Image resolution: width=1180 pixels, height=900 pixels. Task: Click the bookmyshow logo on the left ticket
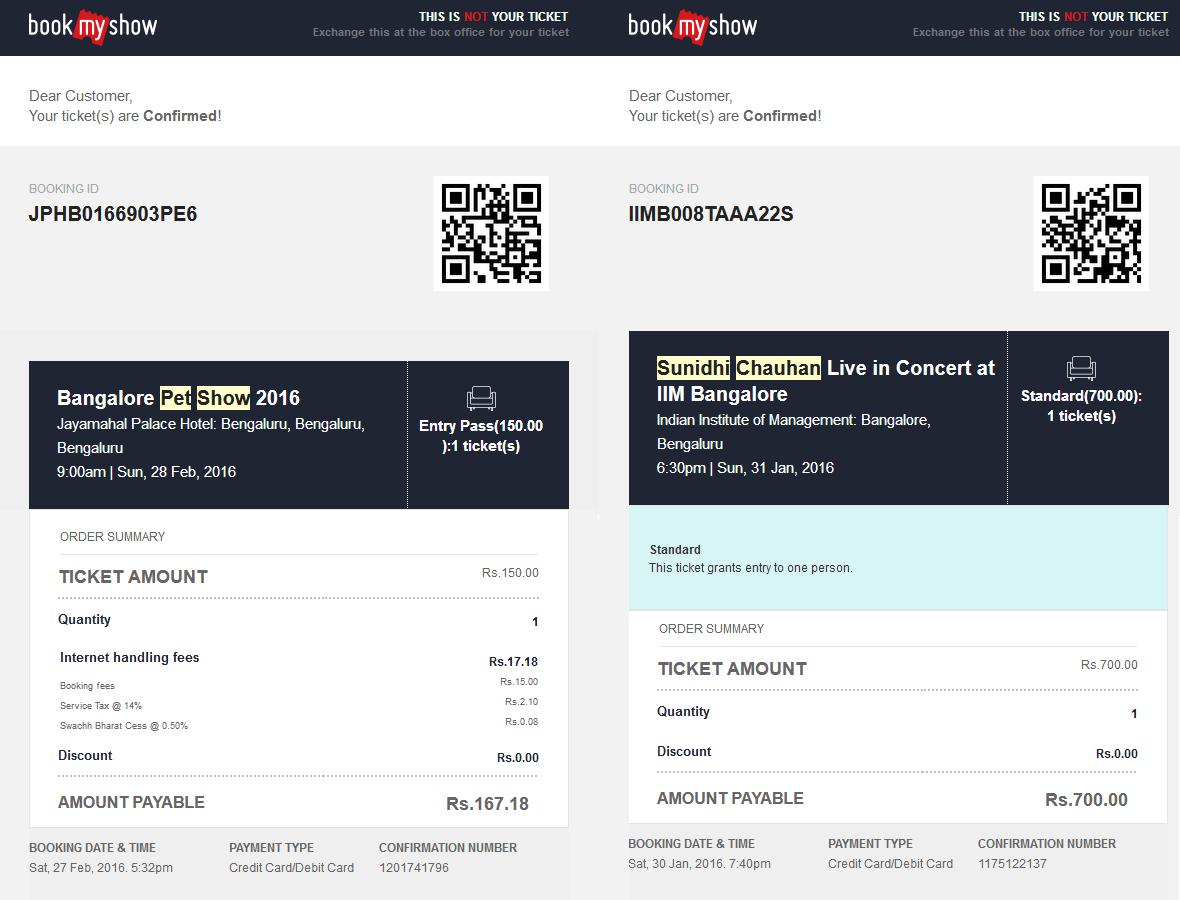[x=92, y=26]
